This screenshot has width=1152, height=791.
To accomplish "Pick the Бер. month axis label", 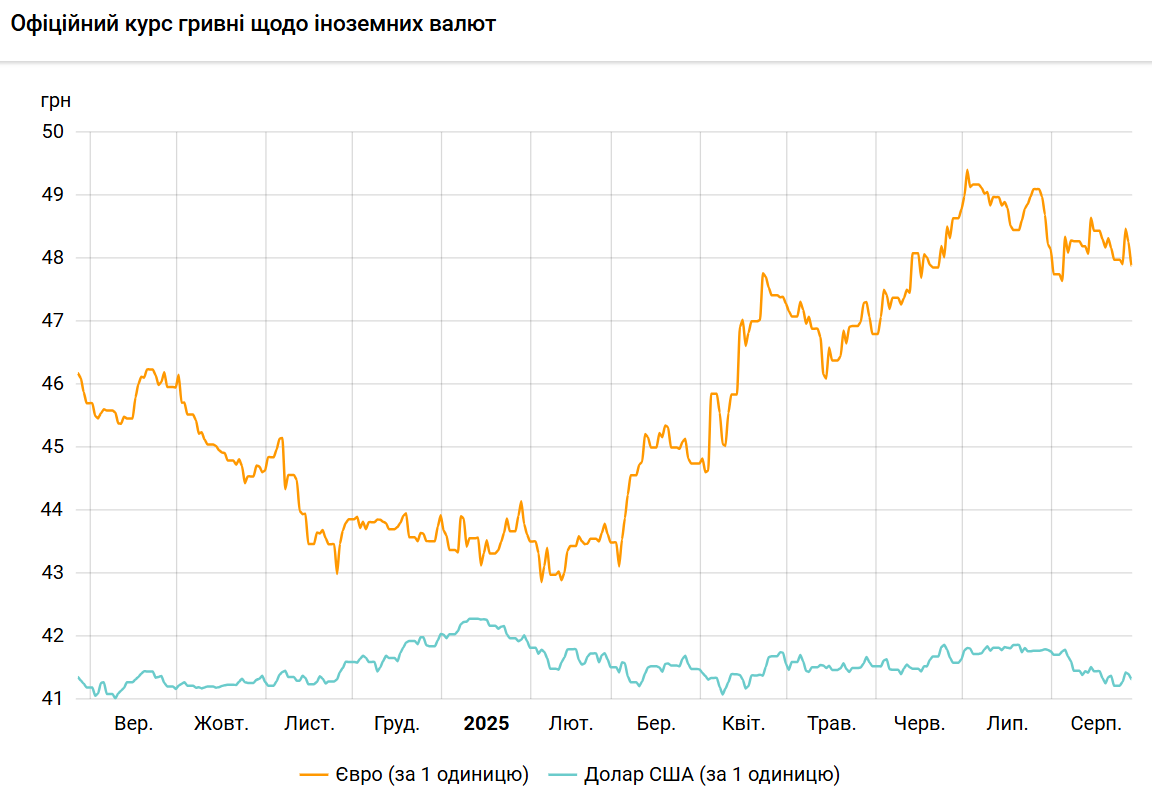I will tap(656, 724).
